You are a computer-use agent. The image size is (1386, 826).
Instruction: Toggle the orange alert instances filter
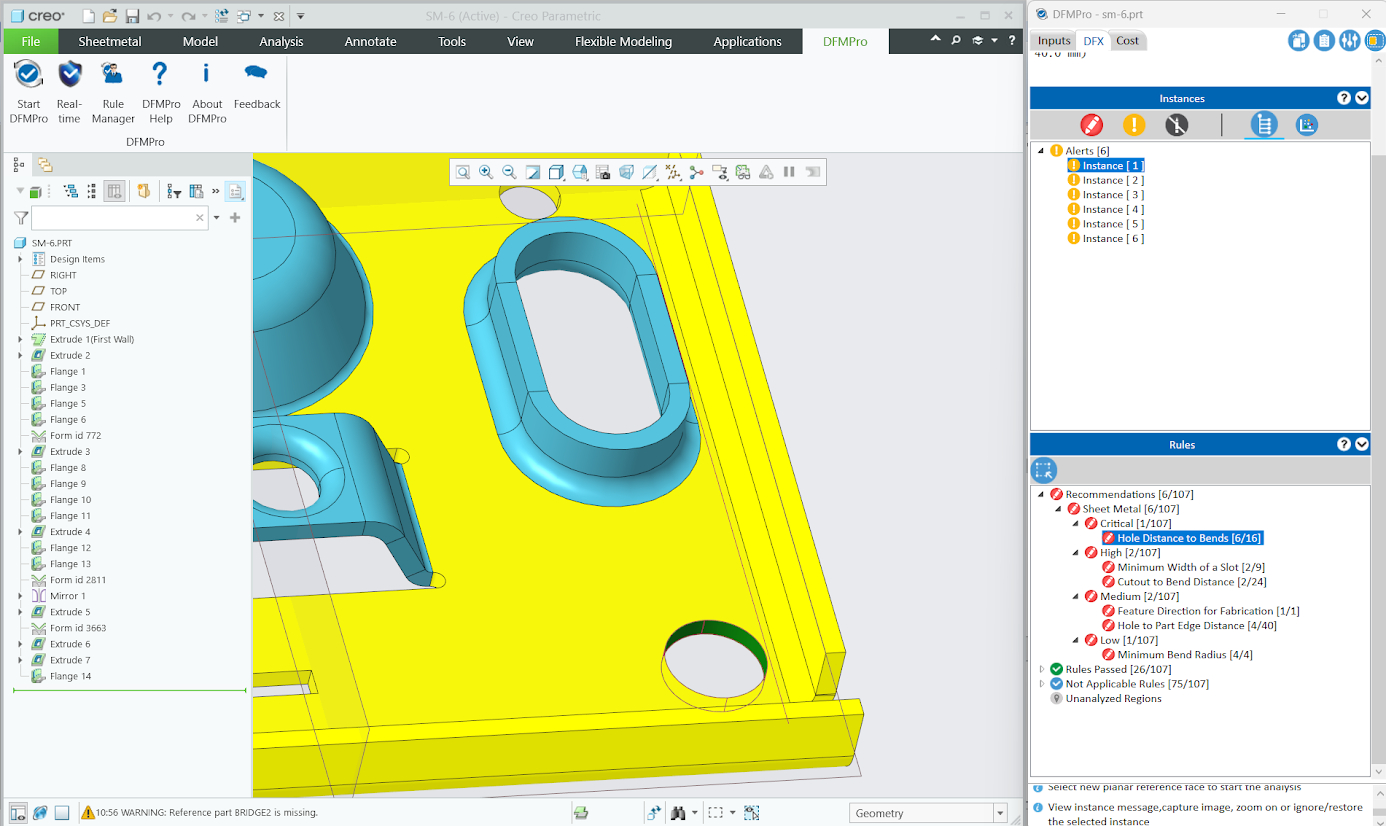[x=1134, y=125]
